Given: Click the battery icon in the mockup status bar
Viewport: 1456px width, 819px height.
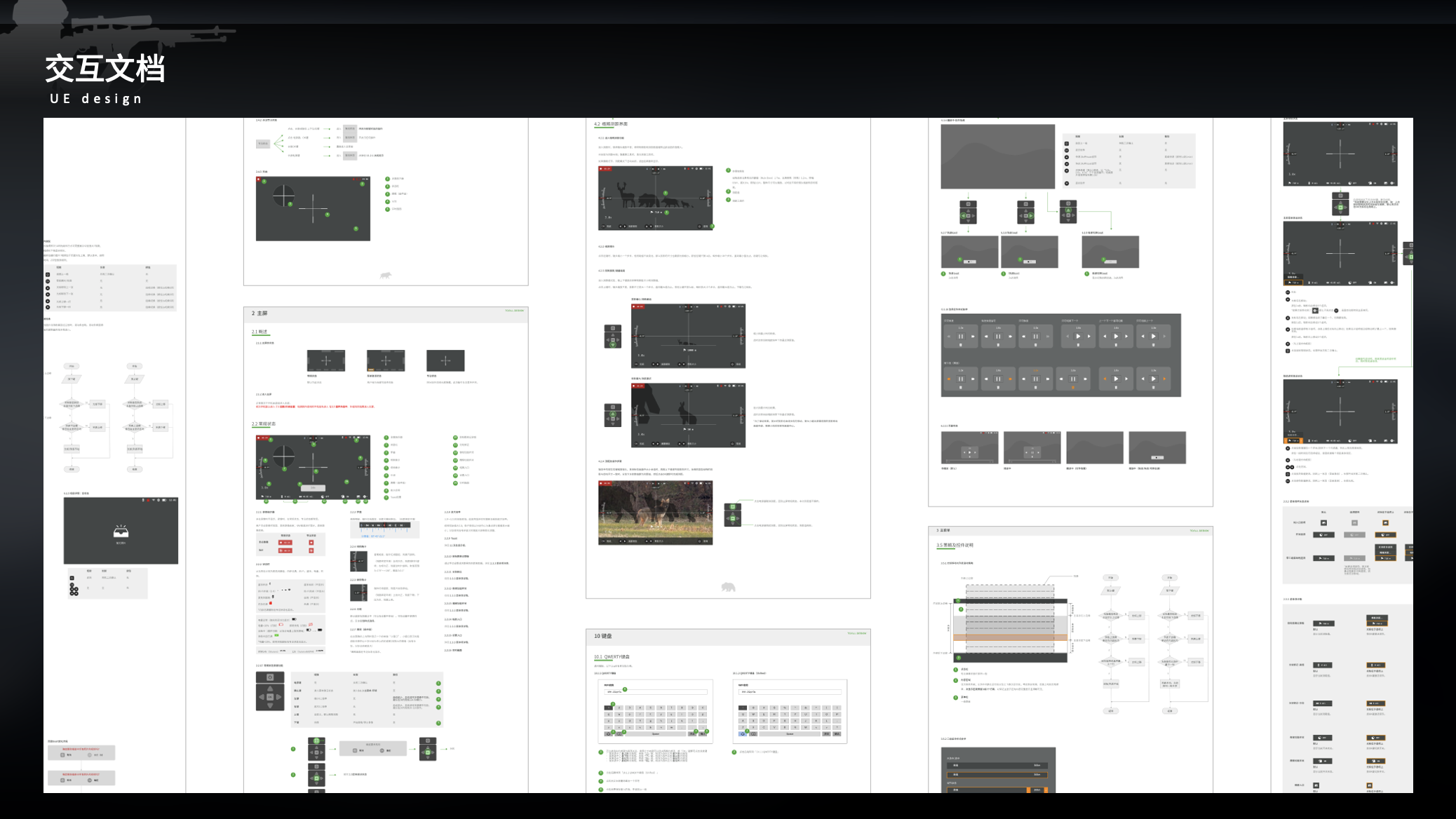Looking at the screenshot, I should [359, 438].
